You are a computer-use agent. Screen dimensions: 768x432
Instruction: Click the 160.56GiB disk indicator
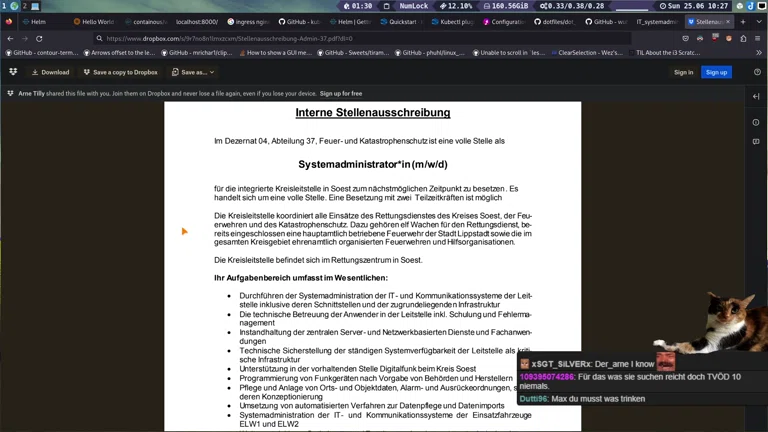click(506, 6)
